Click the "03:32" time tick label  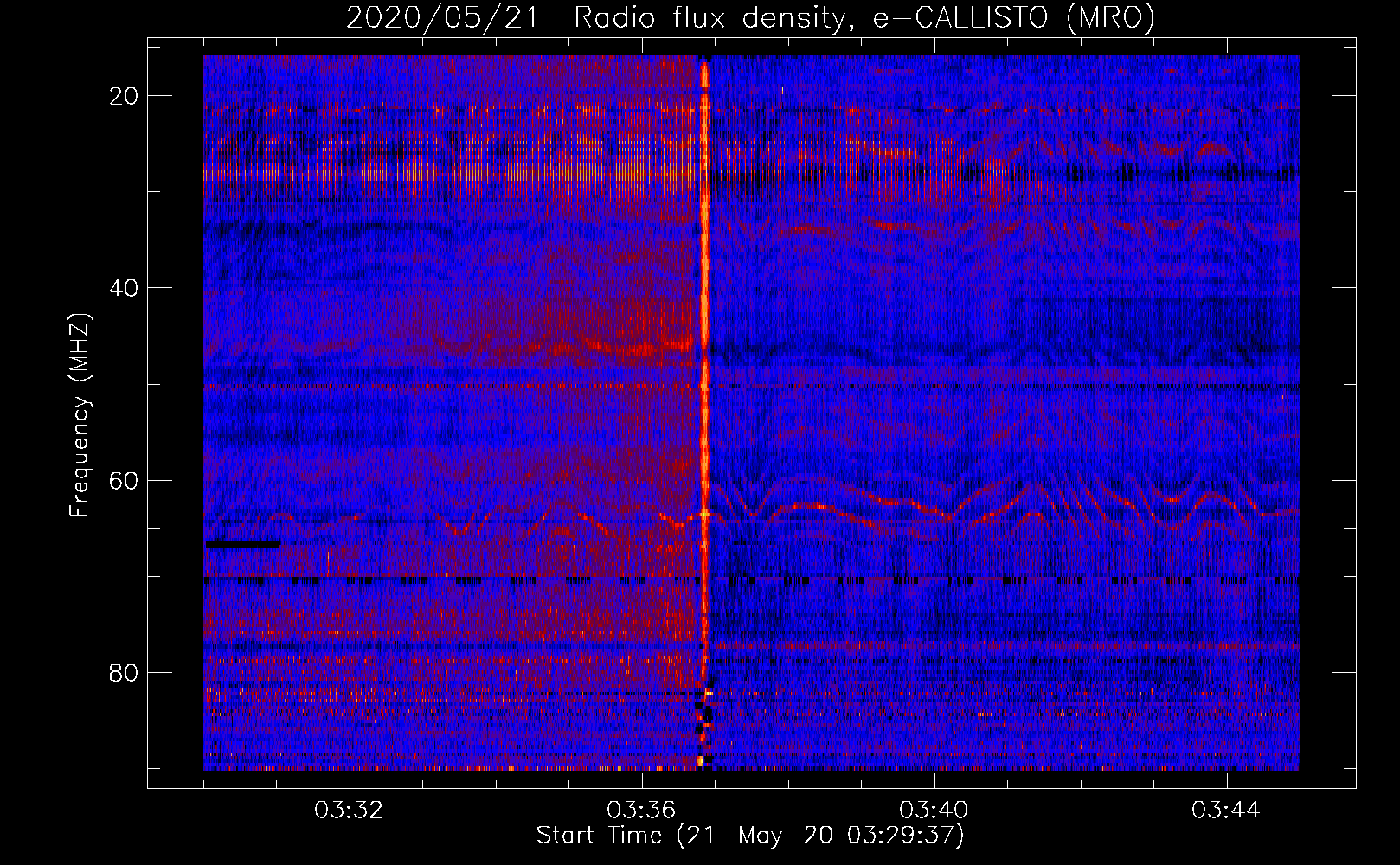350,811
